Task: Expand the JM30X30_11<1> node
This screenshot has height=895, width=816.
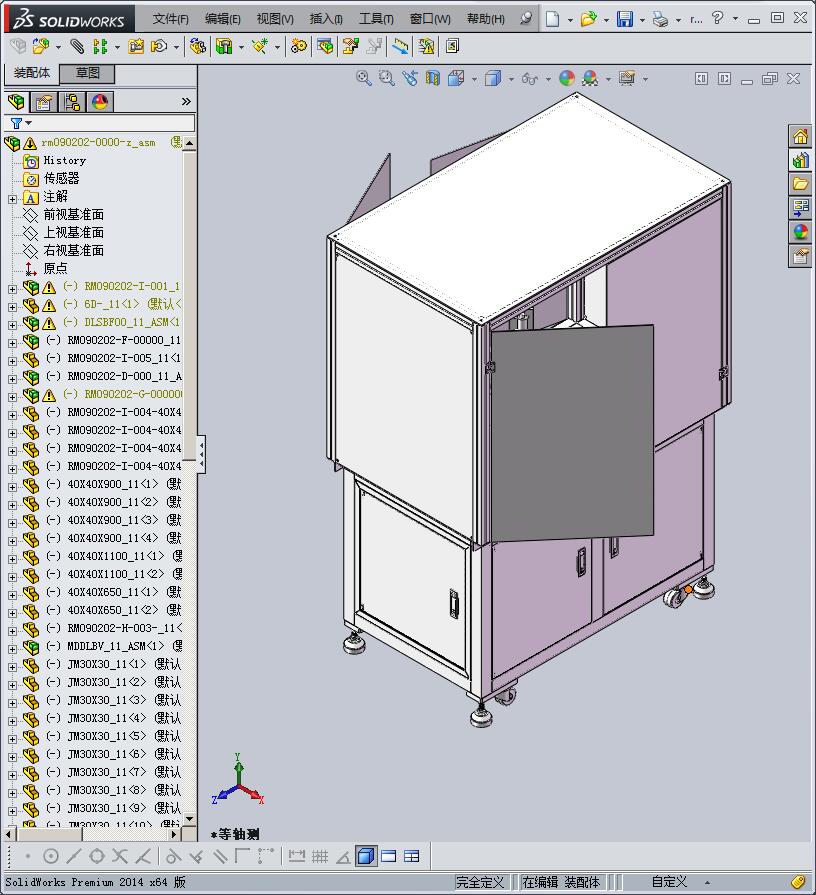Action: pos(12,667)
